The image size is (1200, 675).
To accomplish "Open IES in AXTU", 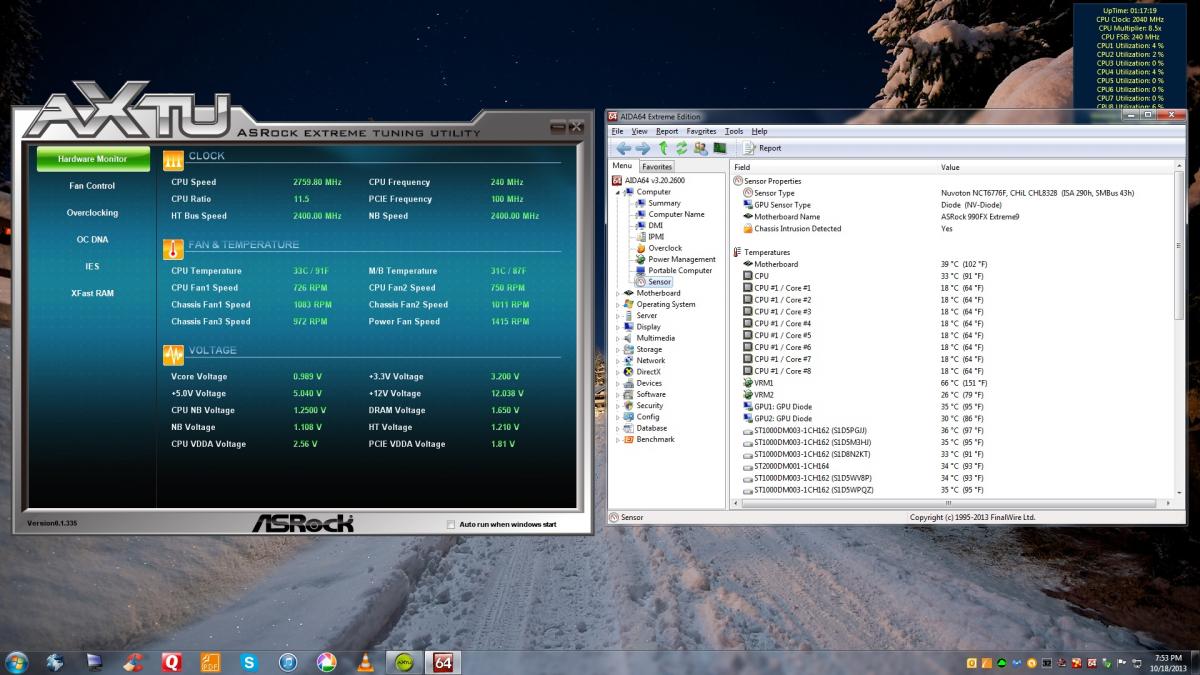I will (93, 267).
